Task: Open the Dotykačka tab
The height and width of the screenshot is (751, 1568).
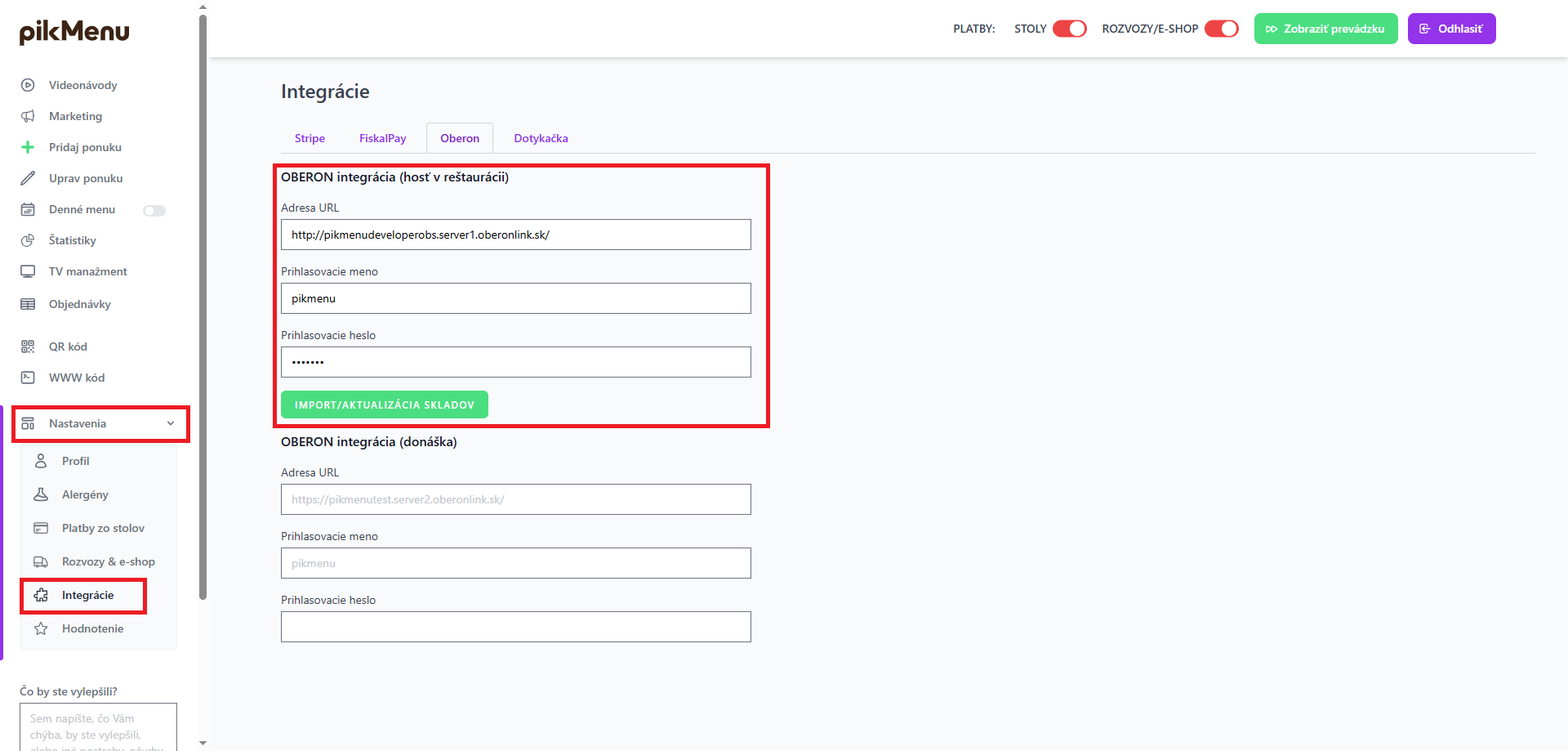Action: pos(541,138)
